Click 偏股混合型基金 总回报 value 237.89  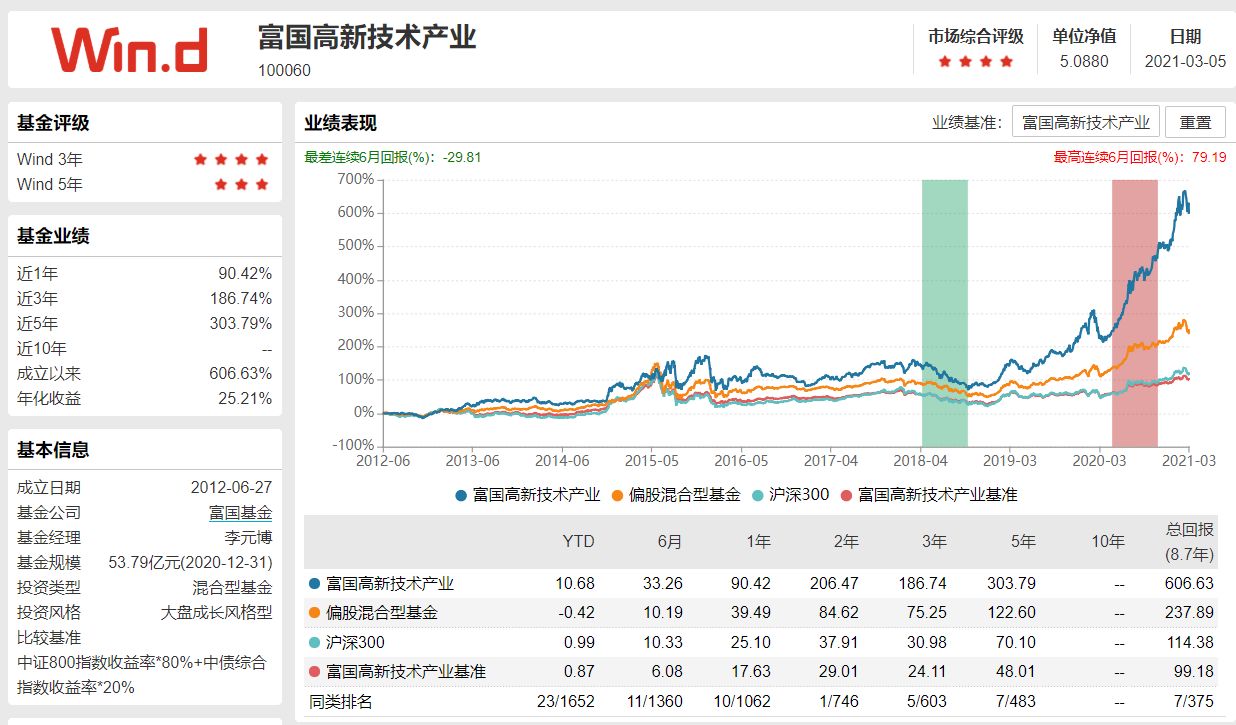(1189, 612)
